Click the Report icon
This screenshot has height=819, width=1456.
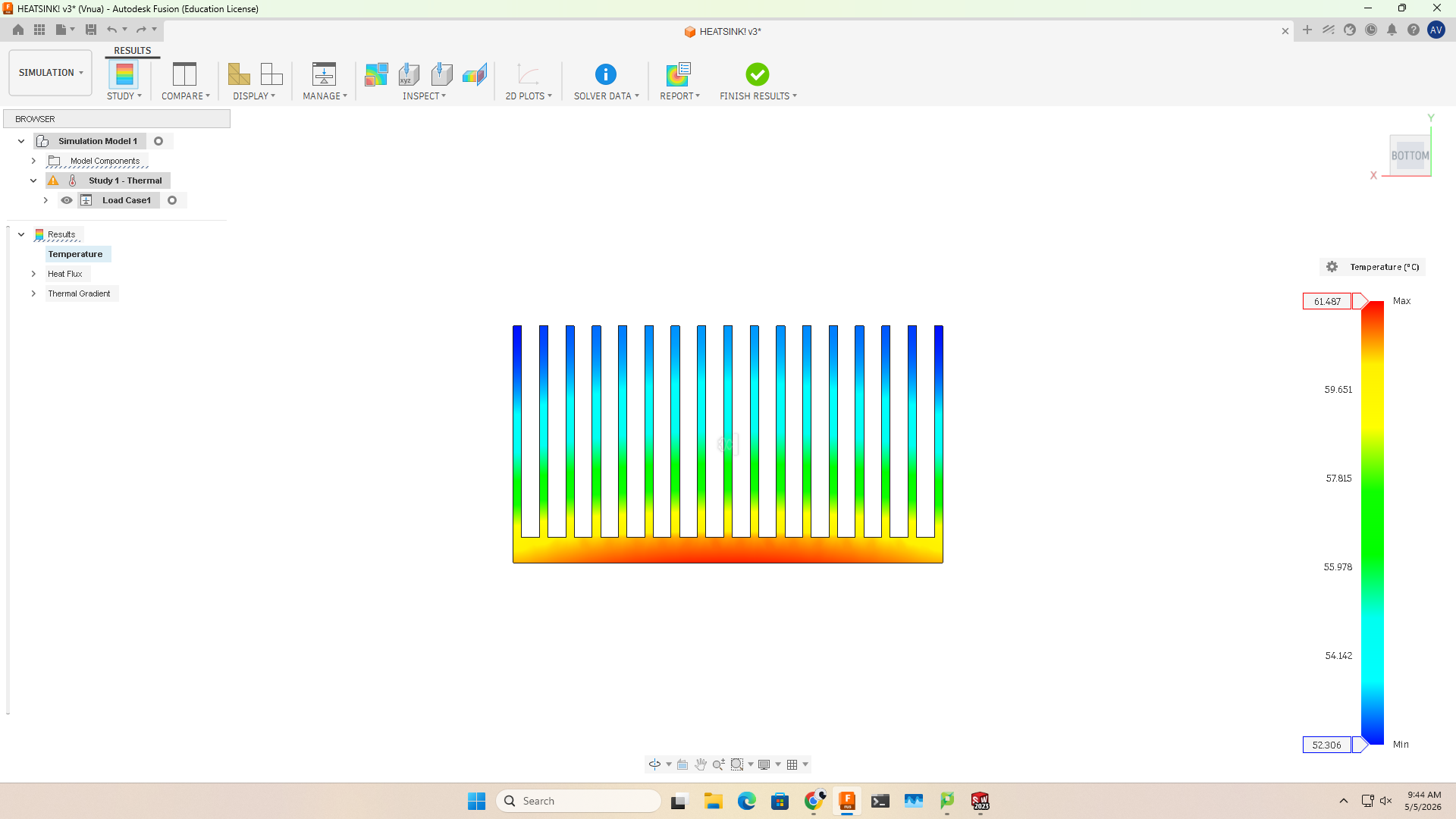(679, 74)
